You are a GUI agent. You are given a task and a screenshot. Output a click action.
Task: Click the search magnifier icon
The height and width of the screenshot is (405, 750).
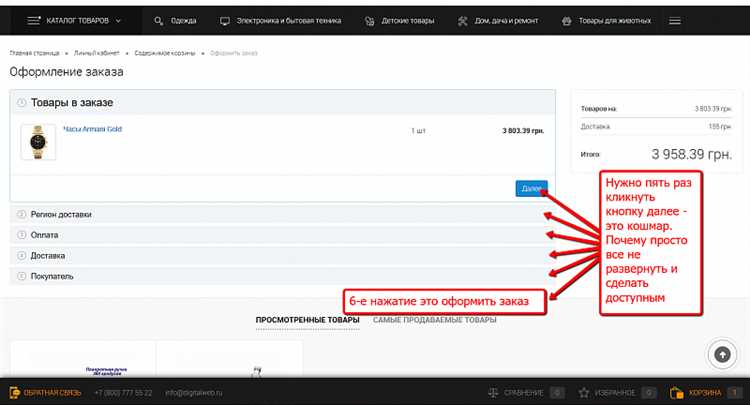coord(158,21)
